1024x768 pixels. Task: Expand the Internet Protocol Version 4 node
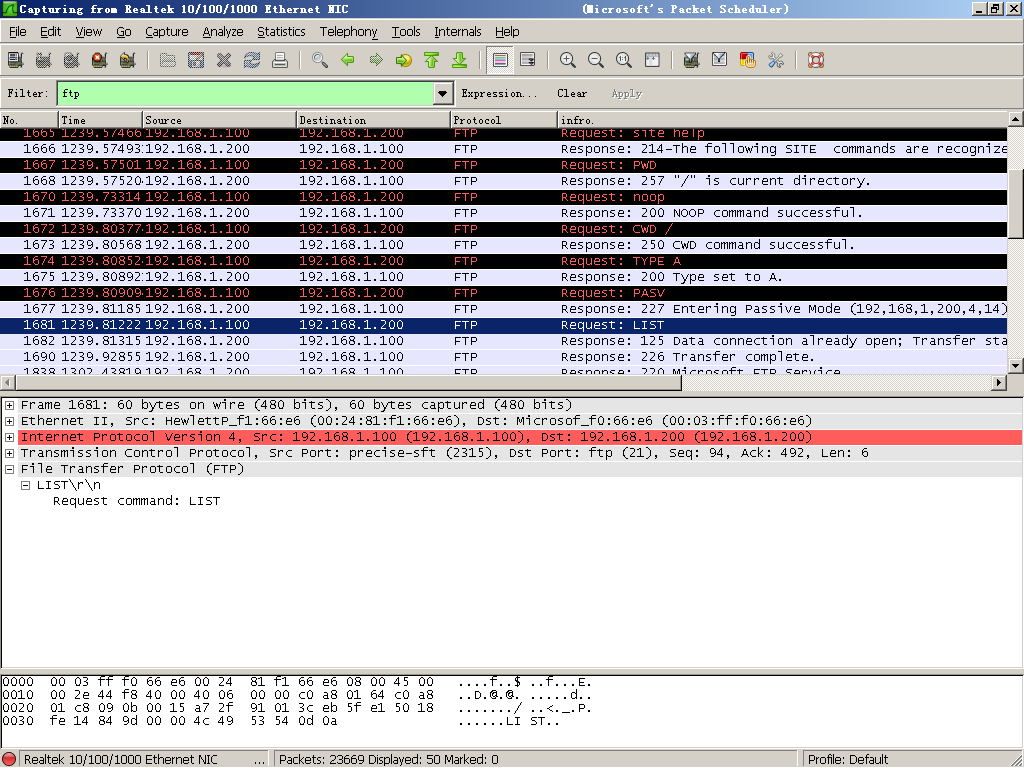point(10,437)
